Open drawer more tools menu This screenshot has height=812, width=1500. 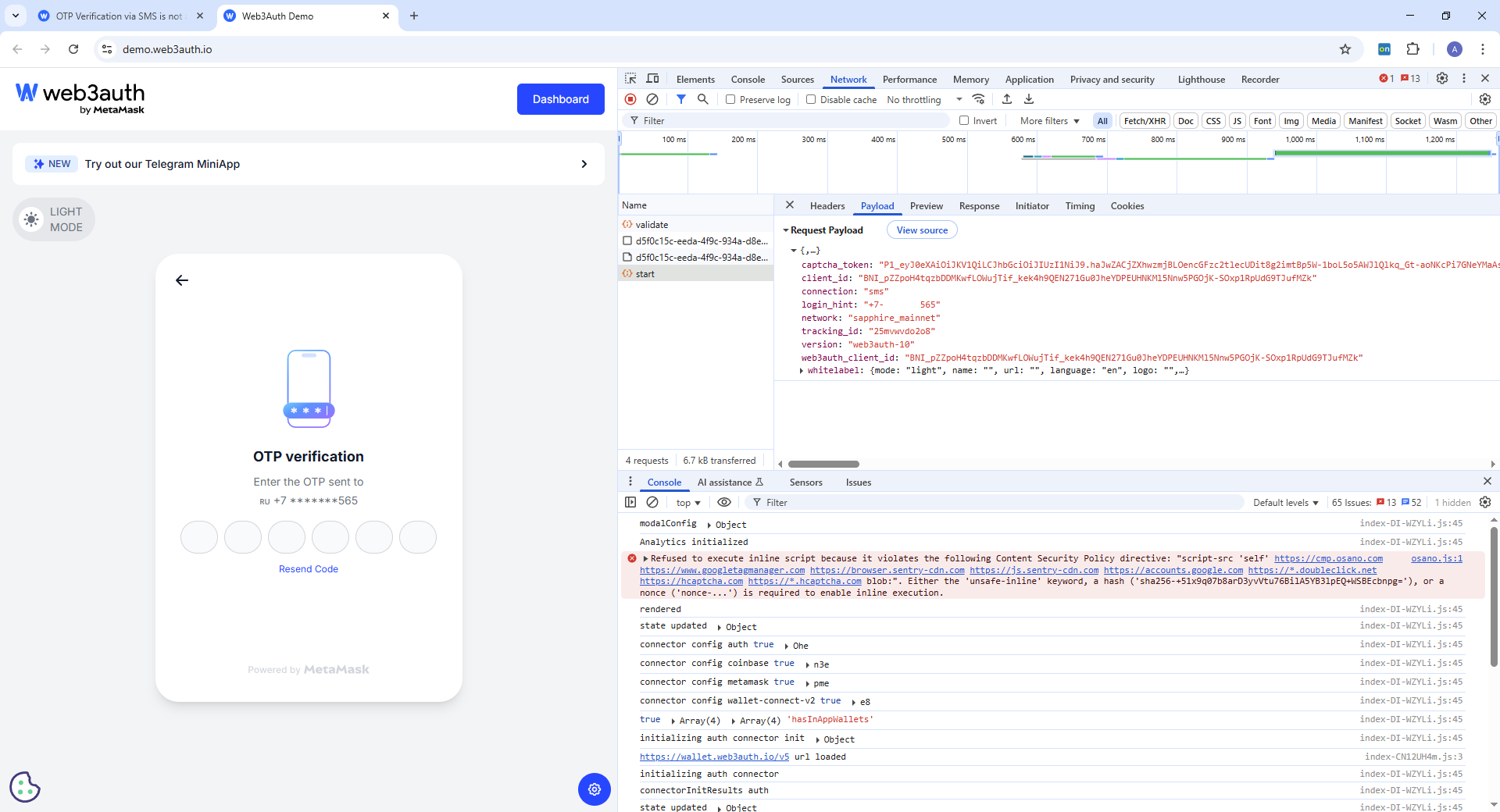(x=630, y=481)
